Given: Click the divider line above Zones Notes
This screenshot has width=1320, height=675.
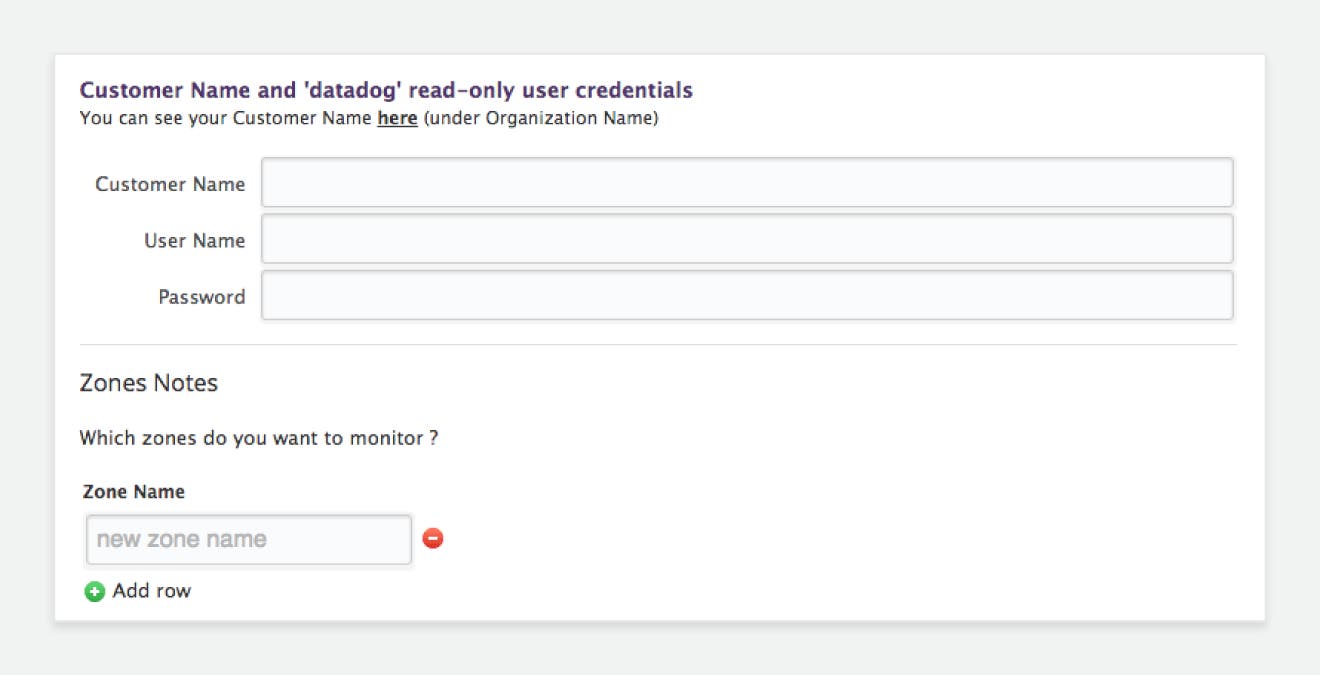Looking at the screenshot, I should [x=658, y=345].
